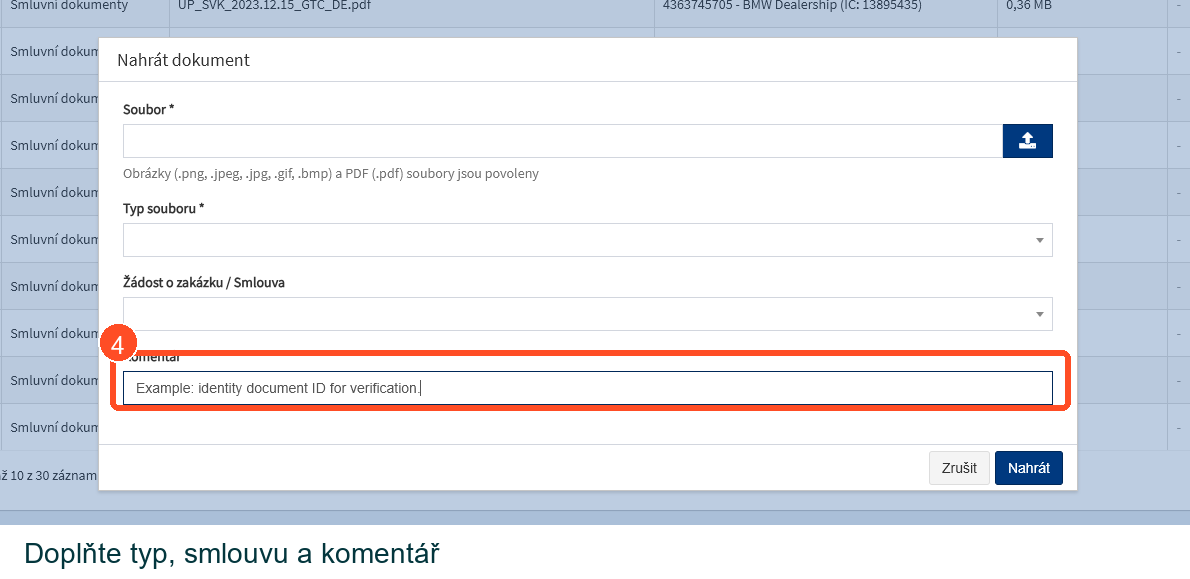This screenshot has height=579, width=1190.
Task: Click the allowed file formats hint text
Action: click(x=331, y=174)
